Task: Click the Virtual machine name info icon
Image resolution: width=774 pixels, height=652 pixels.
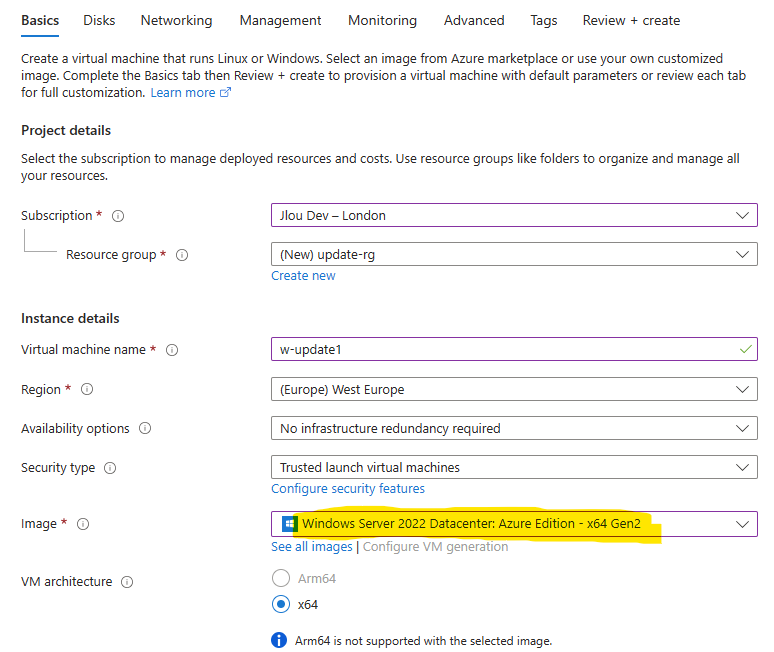Action: coord(172,350)
